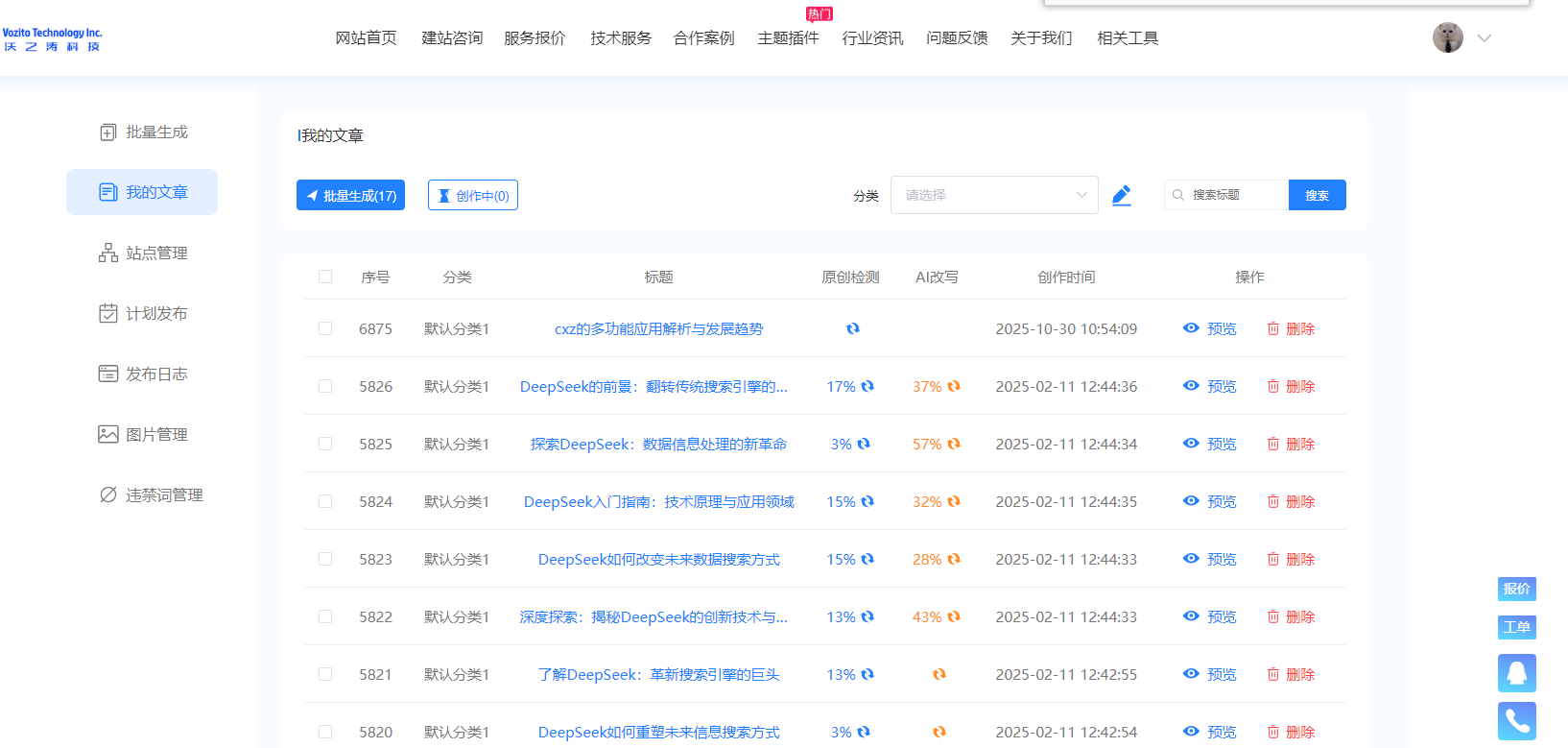
Task: Open 行业资讯 in top navigation
Action: (872, 38)
